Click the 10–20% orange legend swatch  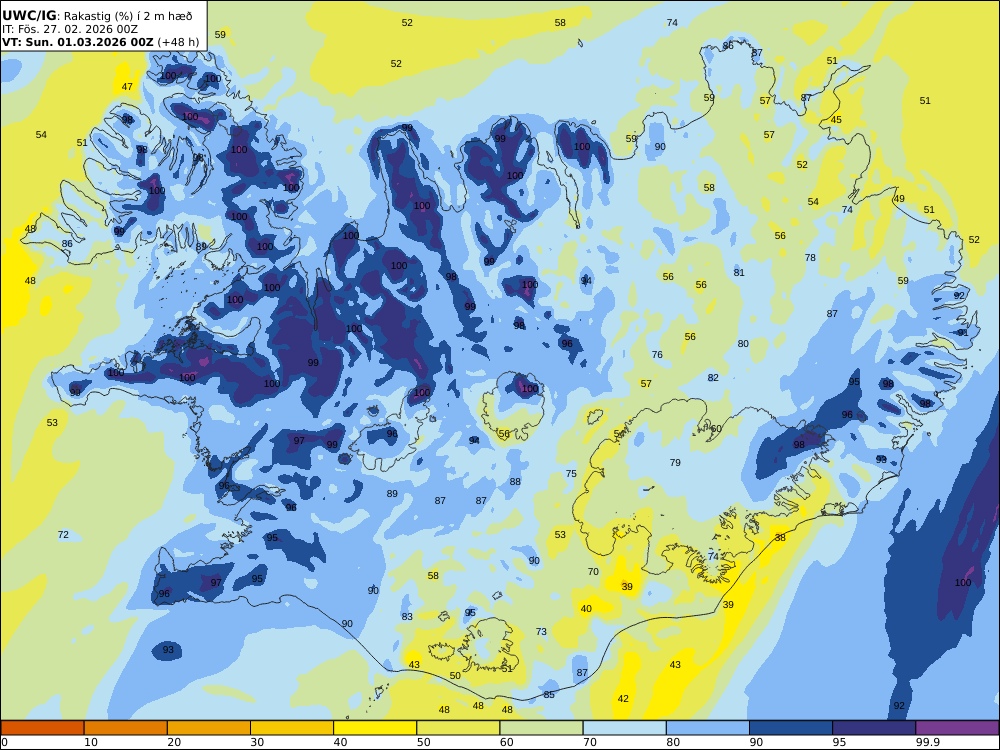pyautogui.click(x=126, y=728)
